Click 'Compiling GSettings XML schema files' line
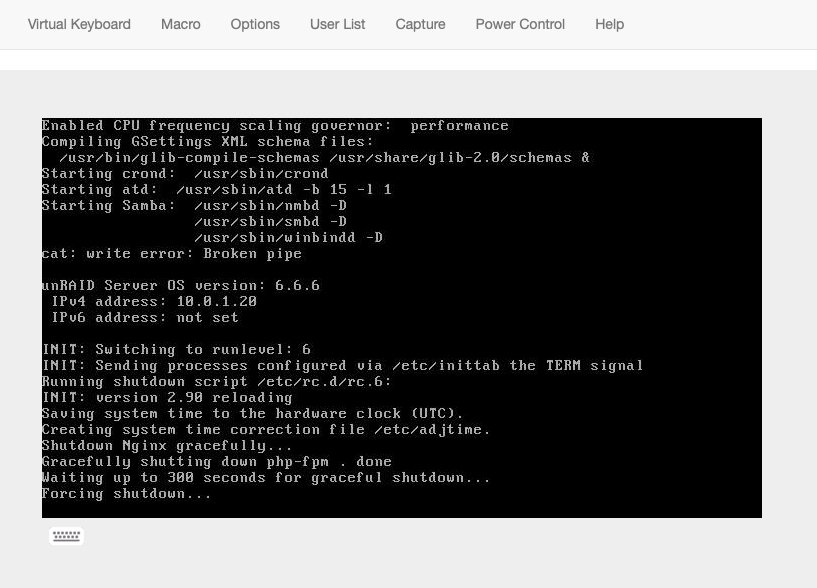This screenshot has height=588, width=817. (207, 141)
